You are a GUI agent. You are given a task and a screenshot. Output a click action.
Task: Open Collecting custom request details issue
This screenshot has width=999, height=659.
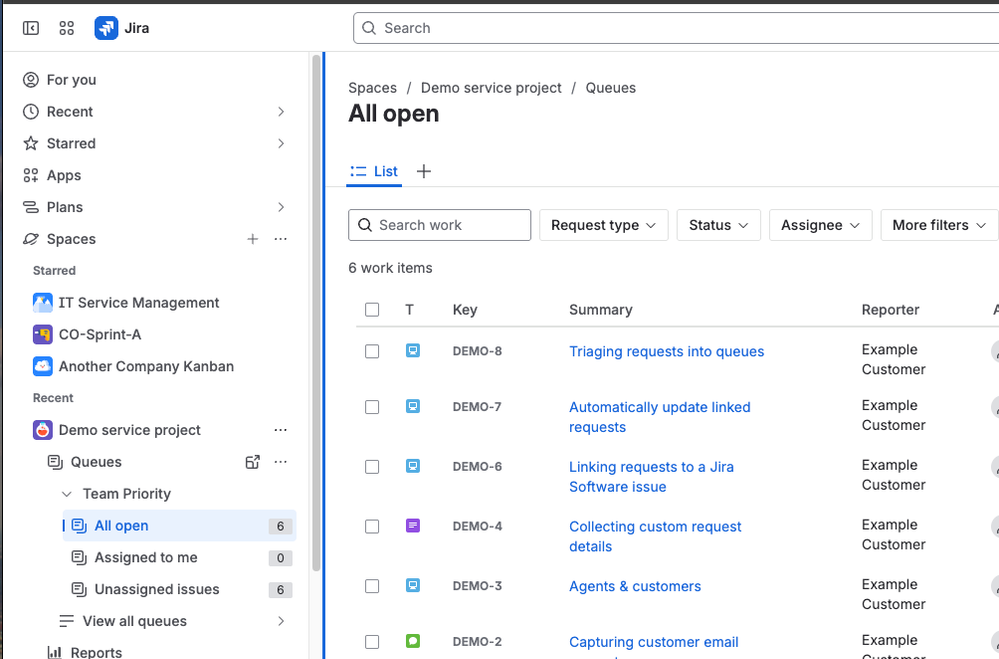tap(655, 537)
